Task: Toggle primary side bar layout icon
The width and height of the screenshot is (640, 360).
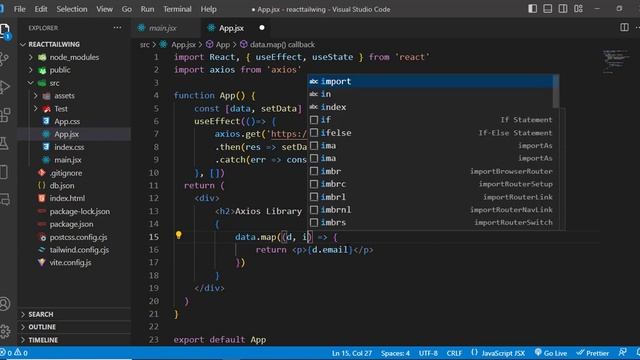Action: [532, 9]
